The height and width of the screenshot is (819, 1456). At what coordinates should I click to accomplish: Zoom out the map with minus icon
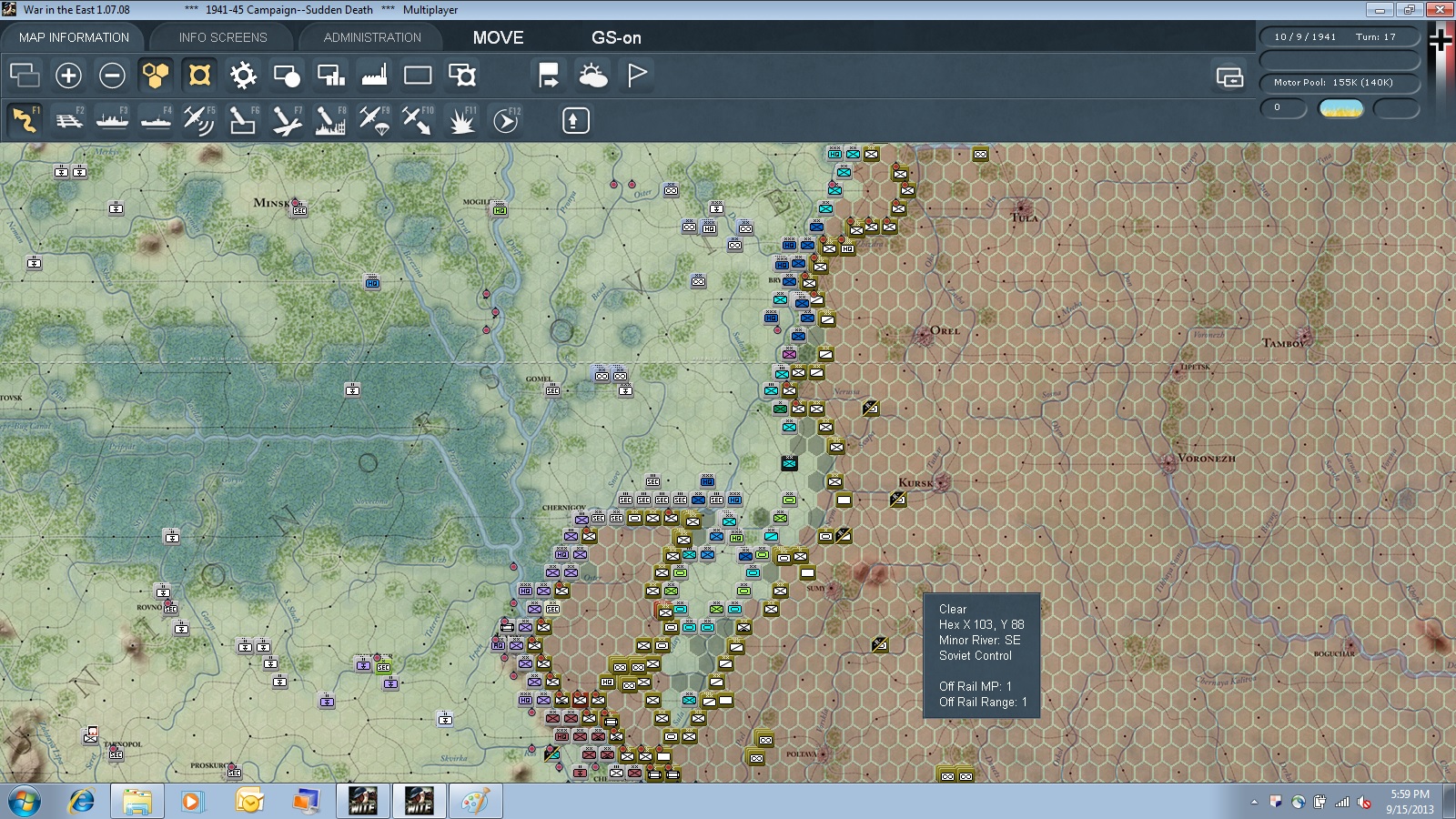coord(112,76)
